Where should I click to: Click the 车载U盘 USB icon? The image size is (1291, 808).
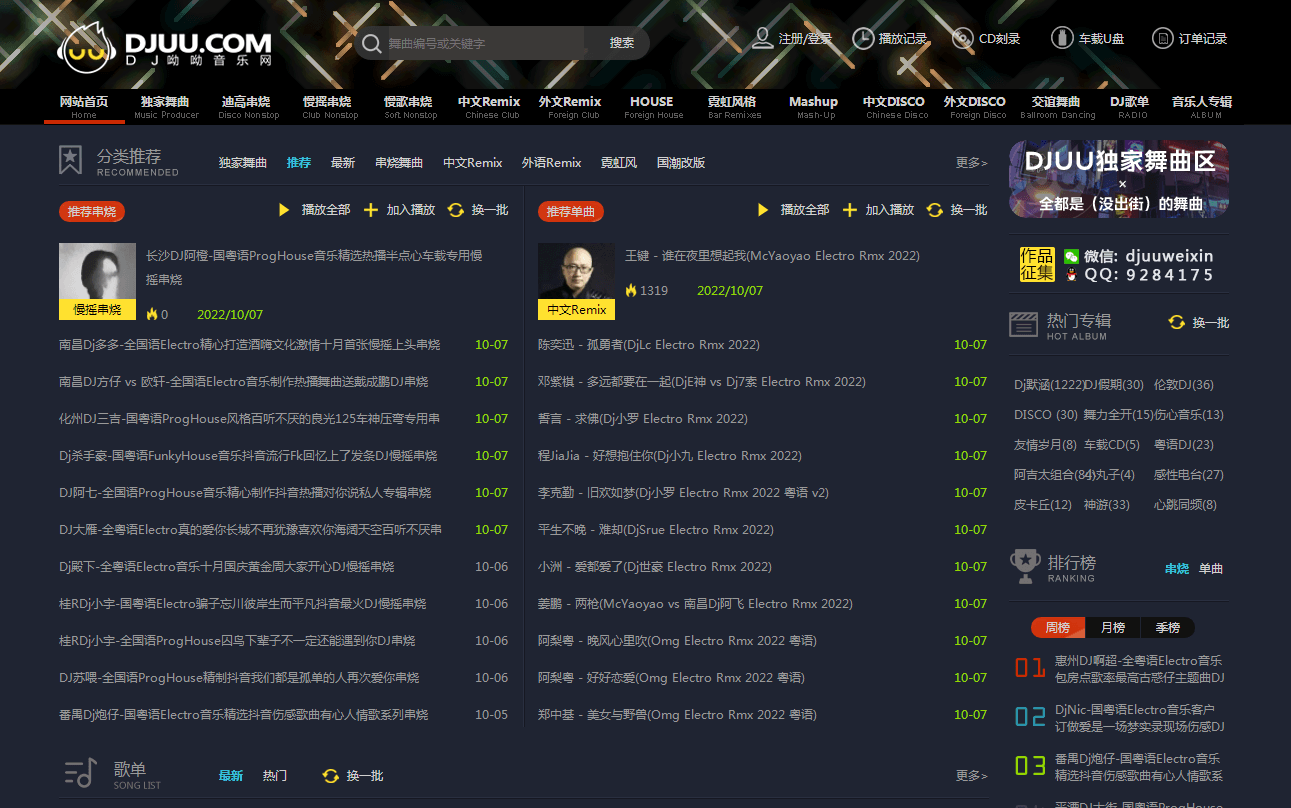[1062, 38]
